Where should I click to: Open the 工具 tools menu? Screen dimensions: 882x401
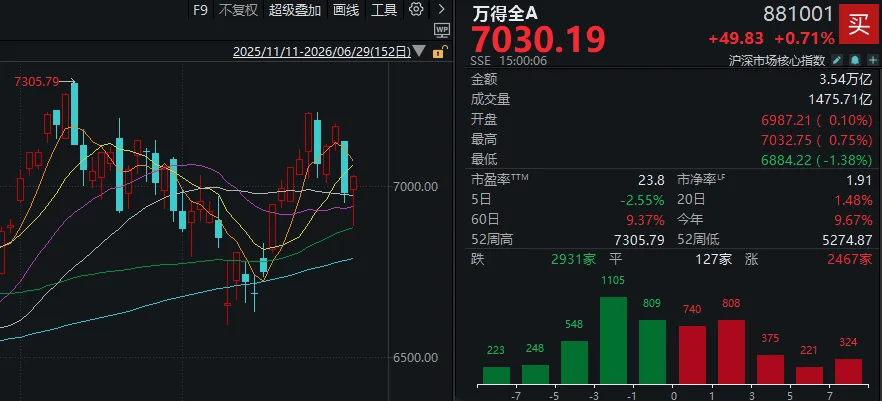pos(384,10)
